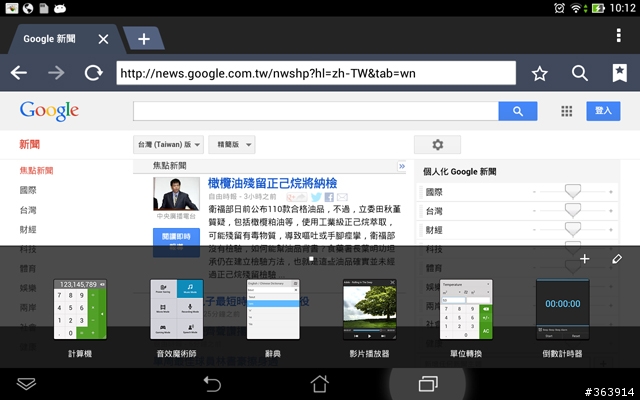Image resolution: width=640 pixels, height=400 pixels.
Task: Focus the Google News search box
Action: coord(316,111)
